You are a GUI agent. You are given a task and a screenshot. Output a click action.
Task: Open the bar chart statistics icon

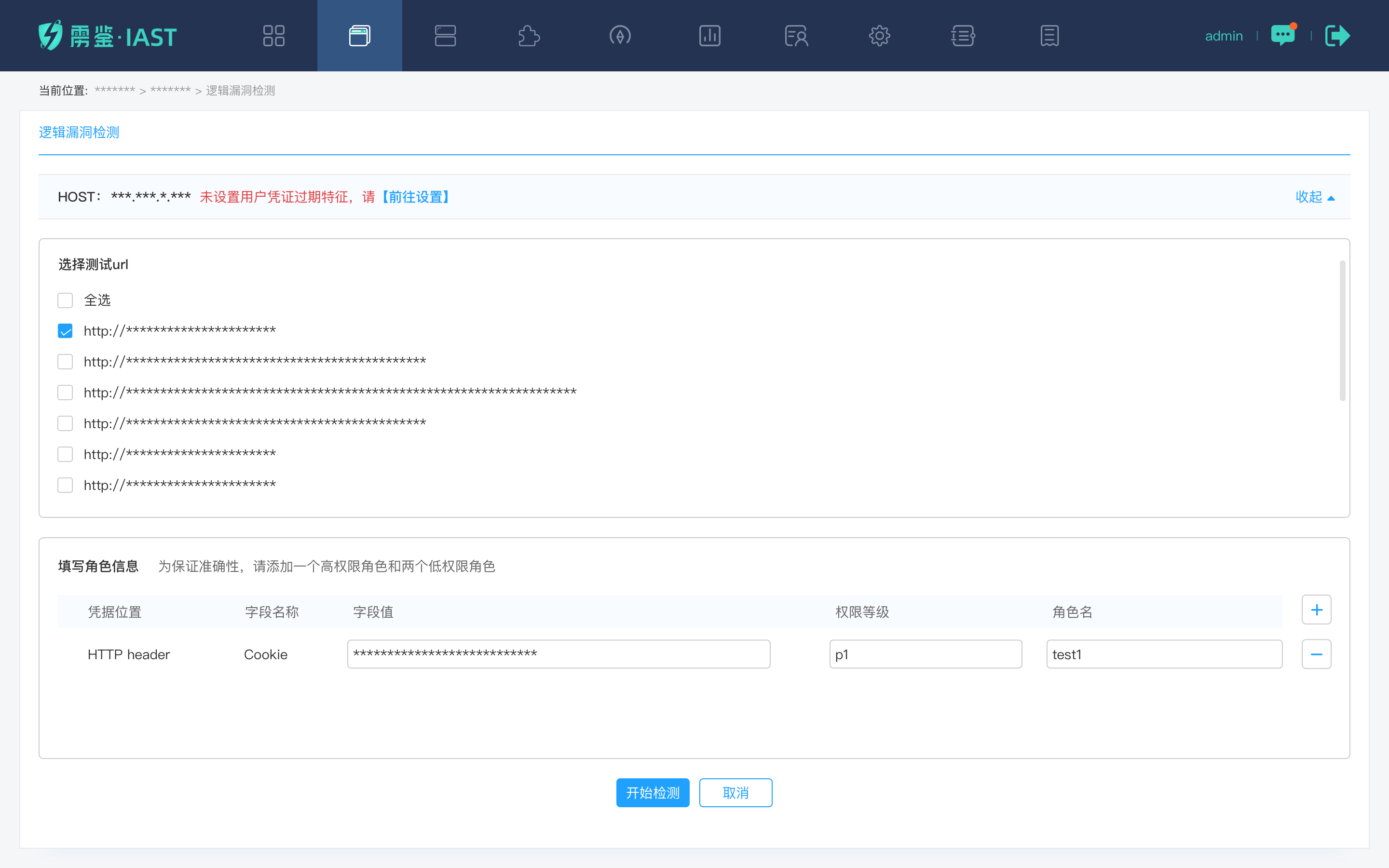(x=710, y=36)
